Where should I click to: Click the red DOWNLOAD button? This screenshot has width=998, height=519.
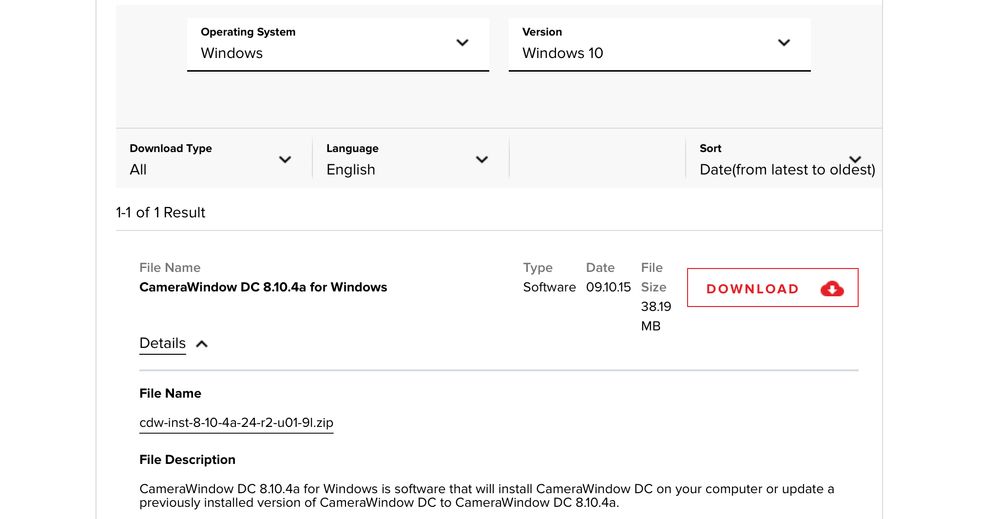[x=773, y=288]
